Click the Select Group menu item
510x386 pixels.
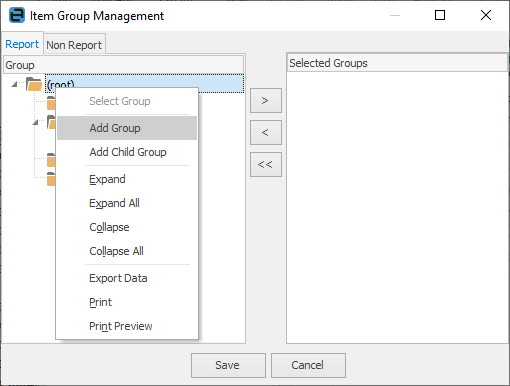(127, 101)
